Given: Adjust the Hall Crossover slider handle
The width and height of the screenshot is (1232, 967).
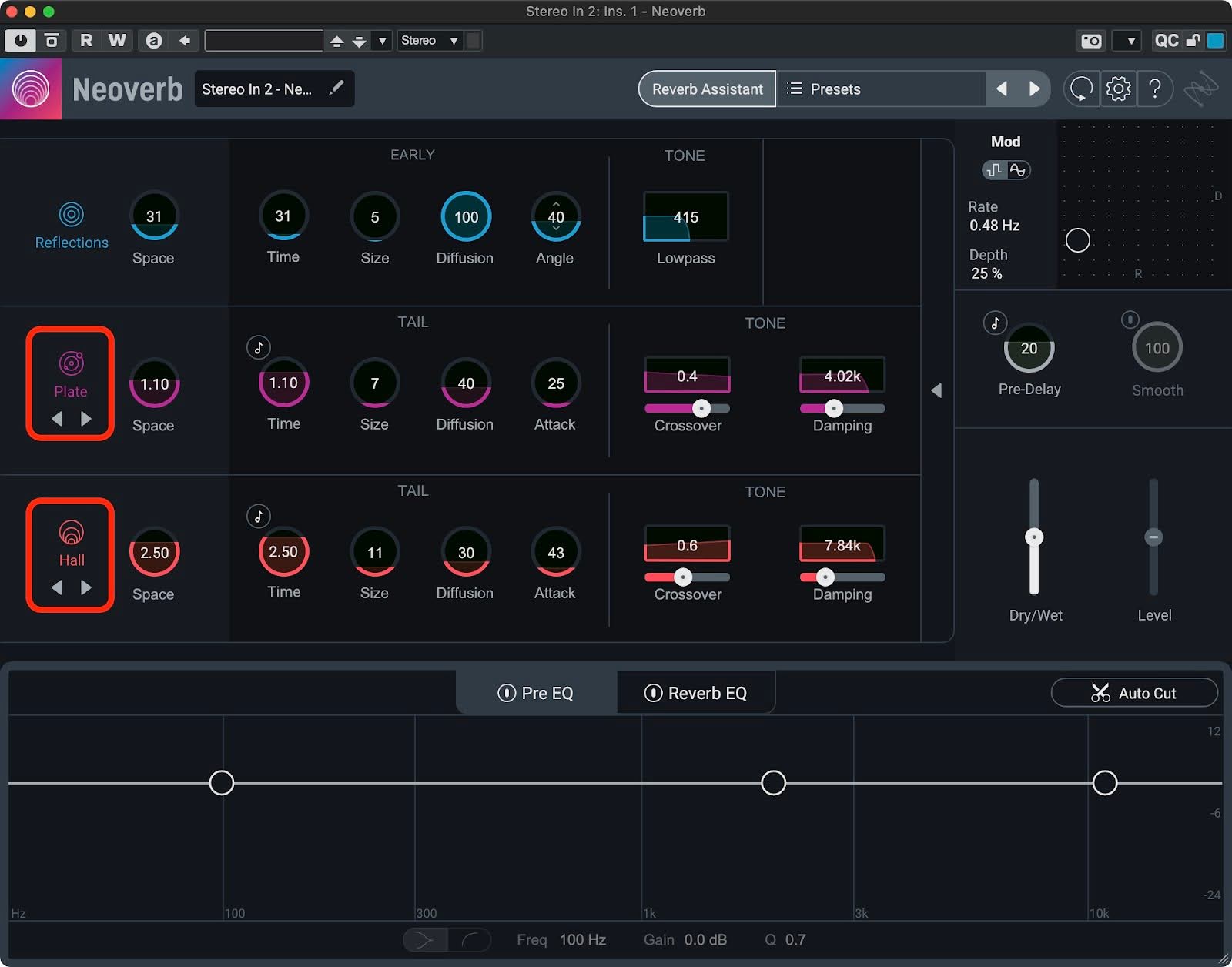Looking at the screenshot, I should (x=683, y=577).
